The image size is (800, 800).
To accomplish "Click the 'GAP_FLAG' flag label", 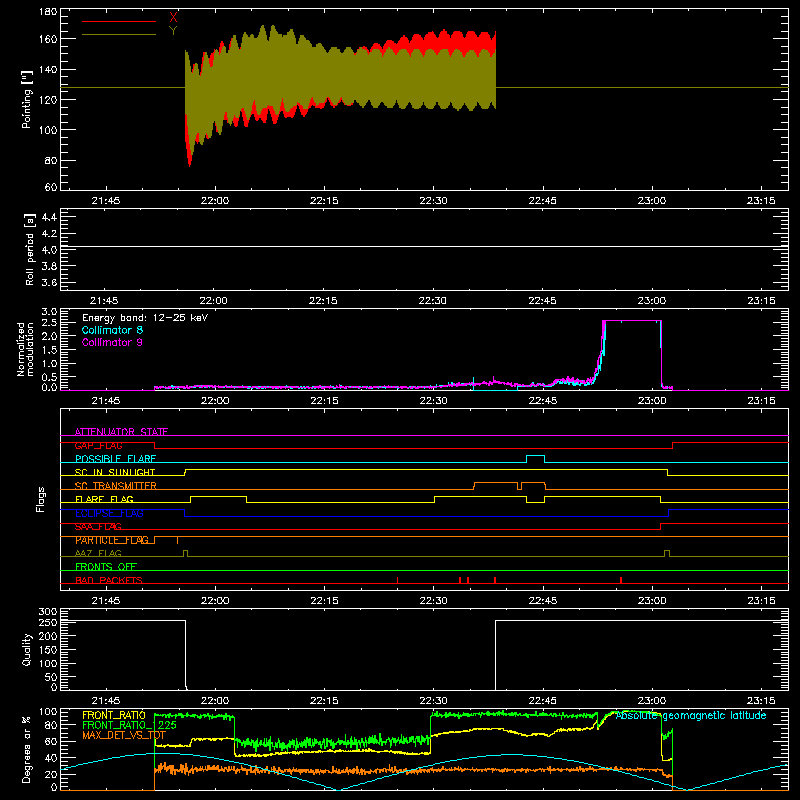I will pos(98,445).
